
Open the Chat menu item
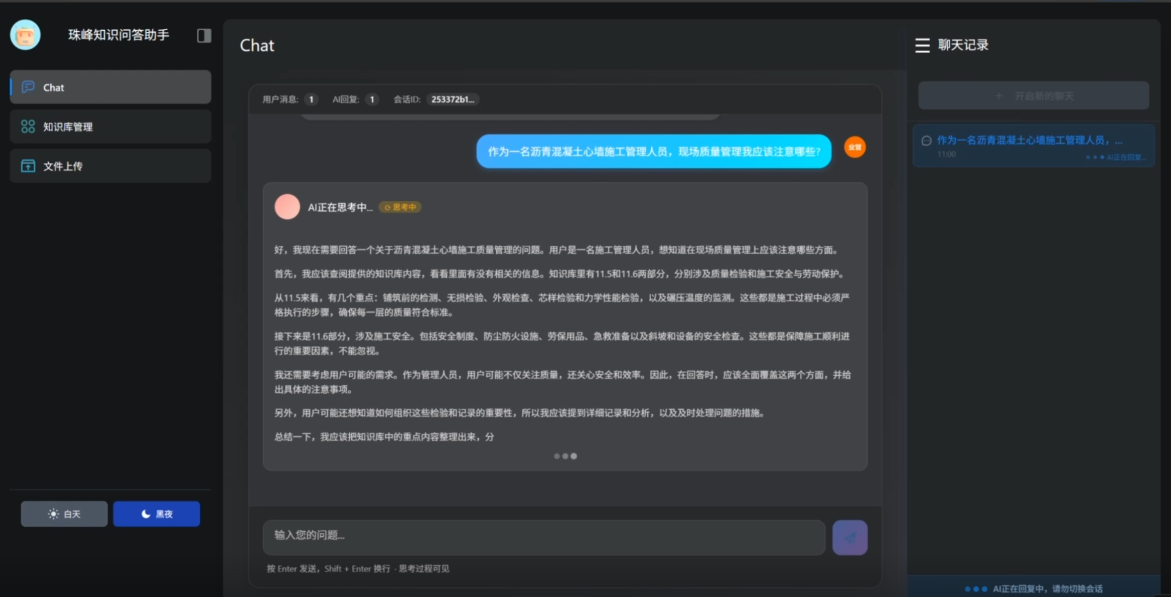(110, 87)
